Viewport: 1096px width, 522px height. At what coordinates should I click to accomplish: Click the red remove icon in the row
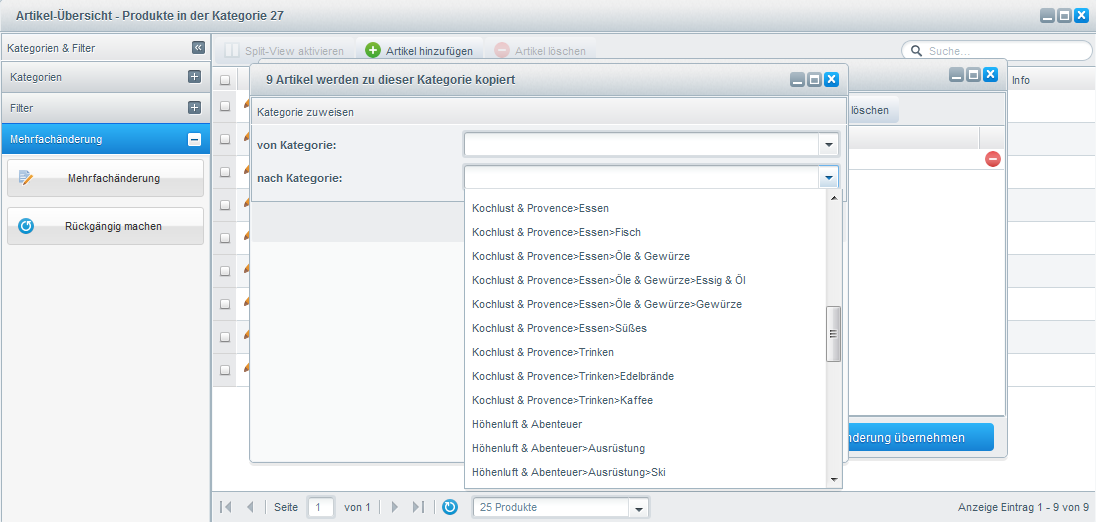pyautogui.click(x=992, y=159)
